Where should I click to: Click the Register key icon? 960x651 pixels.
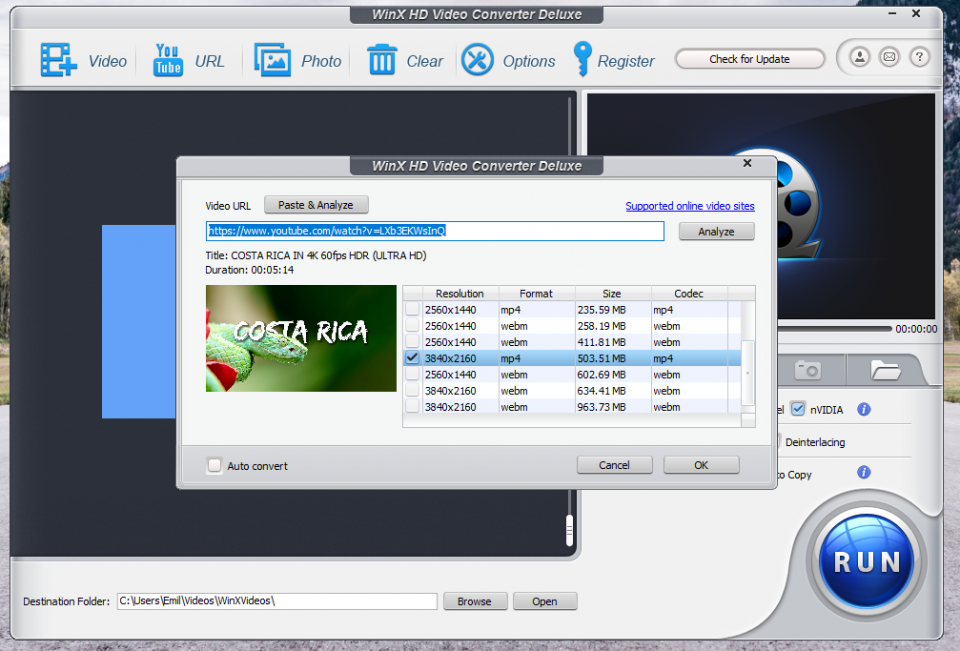click(x=582, y=60)
